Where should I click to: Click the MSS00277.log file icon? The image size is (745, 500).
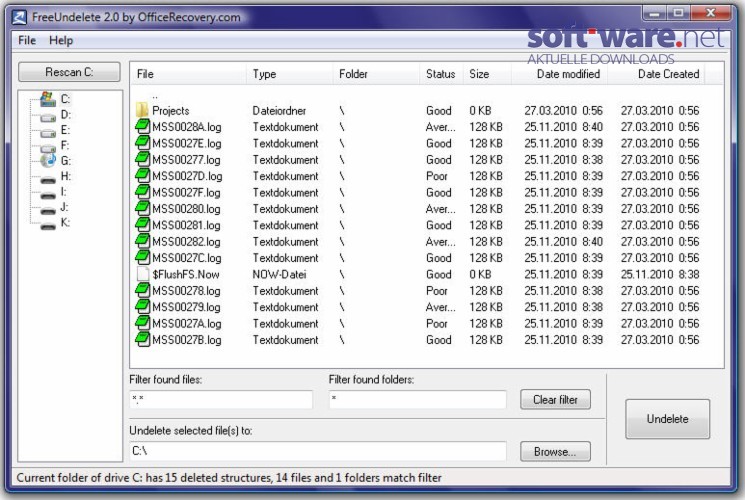(142, 159)
